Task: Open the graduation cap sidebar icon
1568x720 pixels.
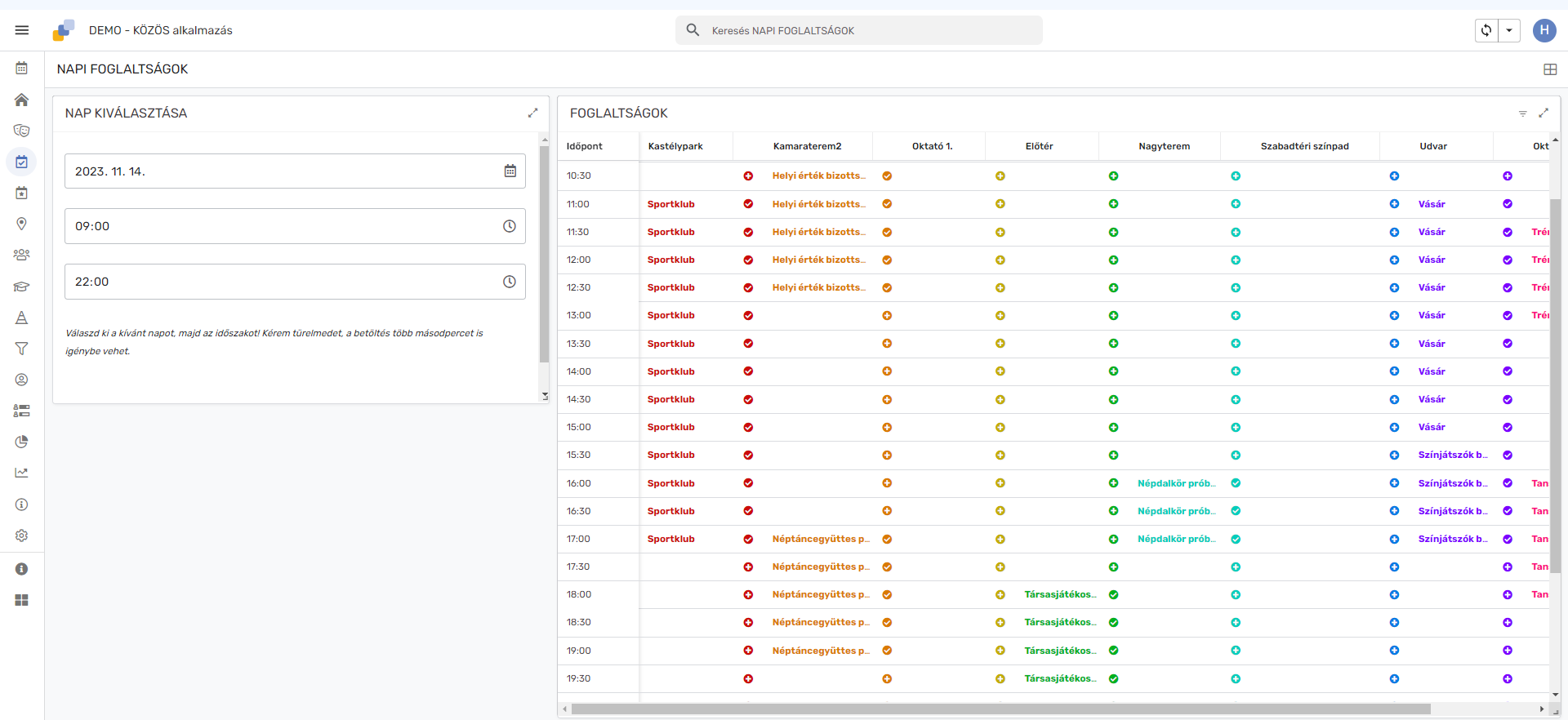Action: [22, 287]
